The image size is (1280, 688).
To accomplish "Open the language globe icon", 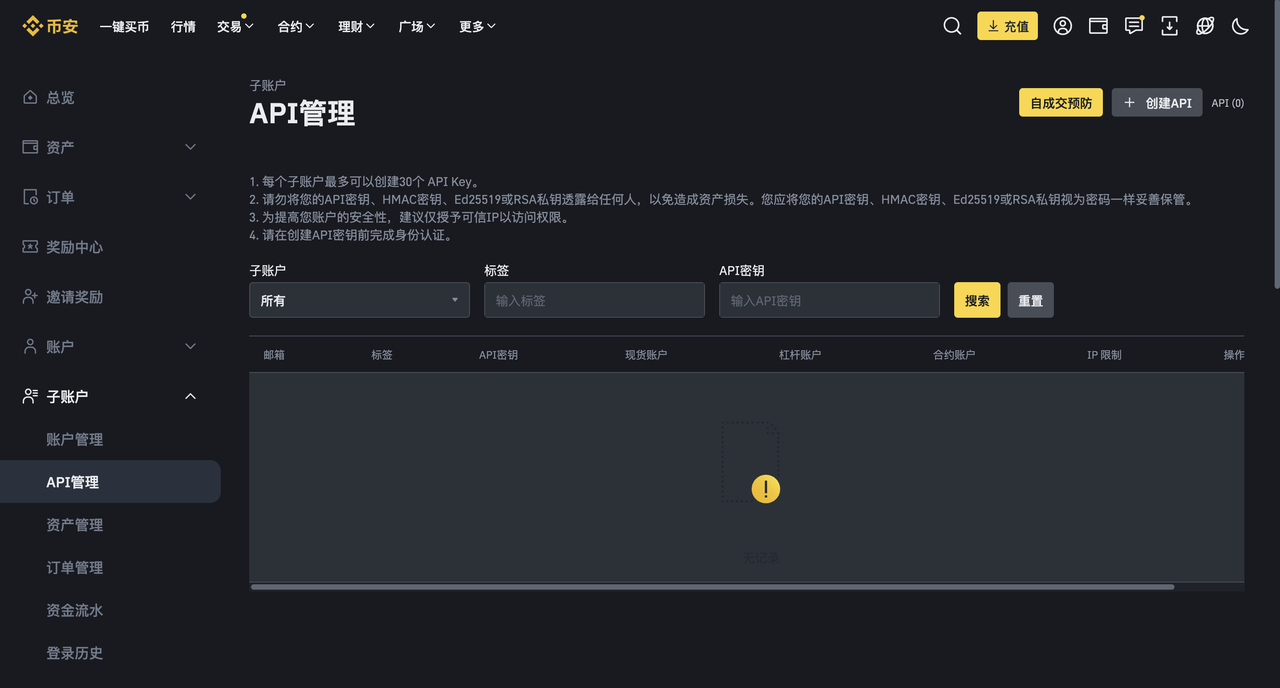I will coord(1205,26).
